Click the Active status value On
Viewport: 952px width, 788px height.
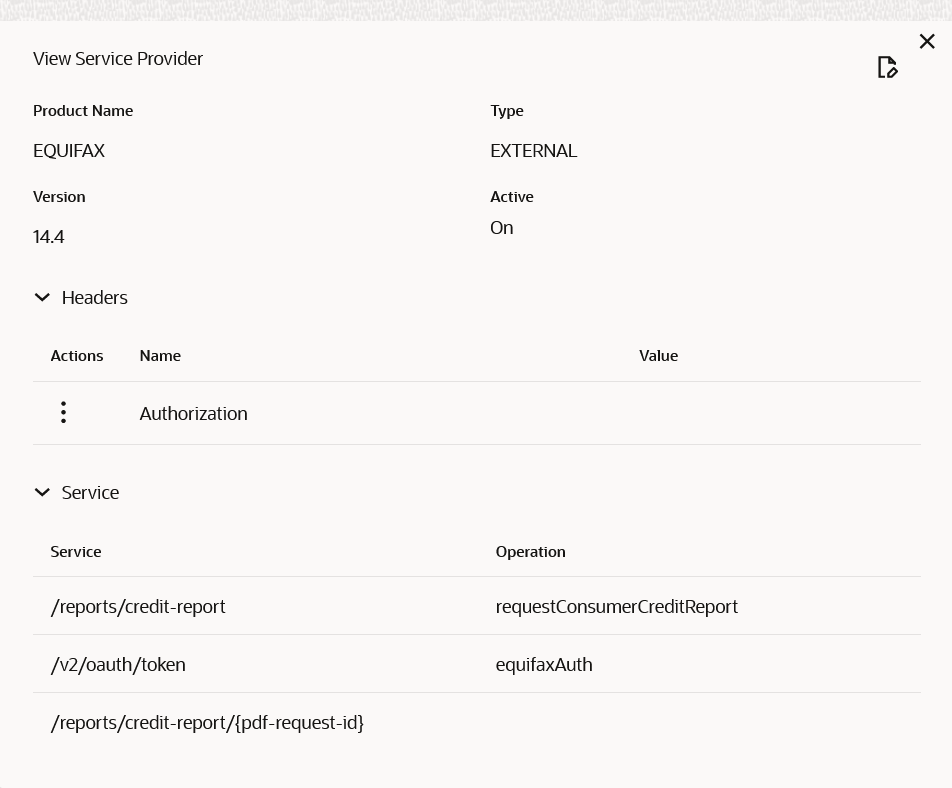coord(501,228)
